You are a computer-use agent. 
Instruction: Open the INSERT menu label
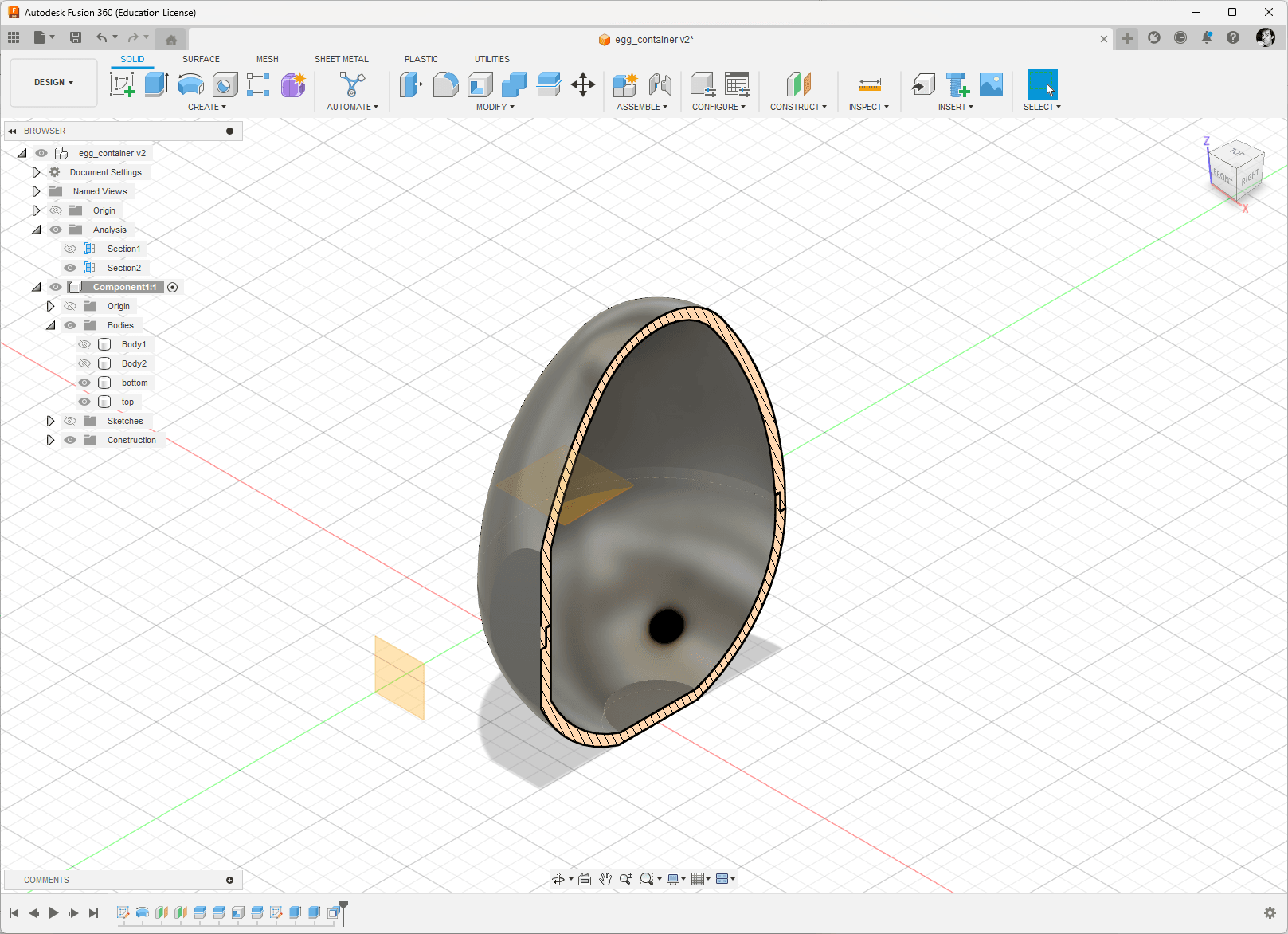(x=956, y=107)
